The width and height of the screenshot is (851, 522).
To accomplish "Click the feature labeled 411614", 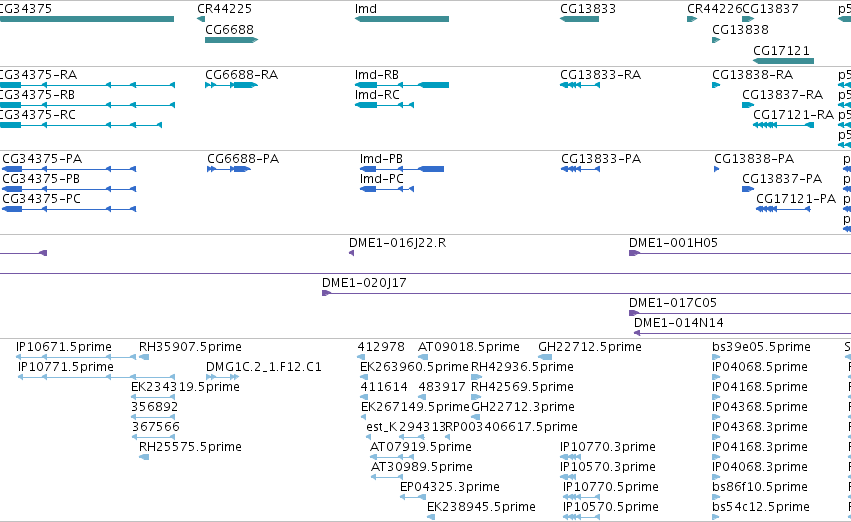I will point(384,386).
